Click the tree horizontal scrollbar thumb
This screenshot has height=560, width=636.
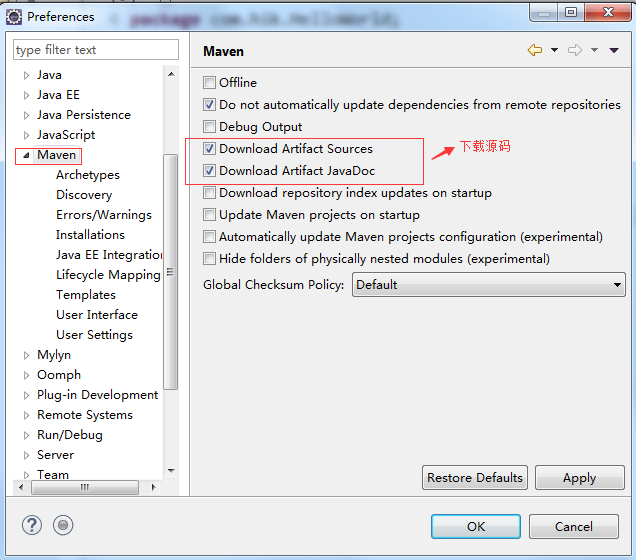85,487
